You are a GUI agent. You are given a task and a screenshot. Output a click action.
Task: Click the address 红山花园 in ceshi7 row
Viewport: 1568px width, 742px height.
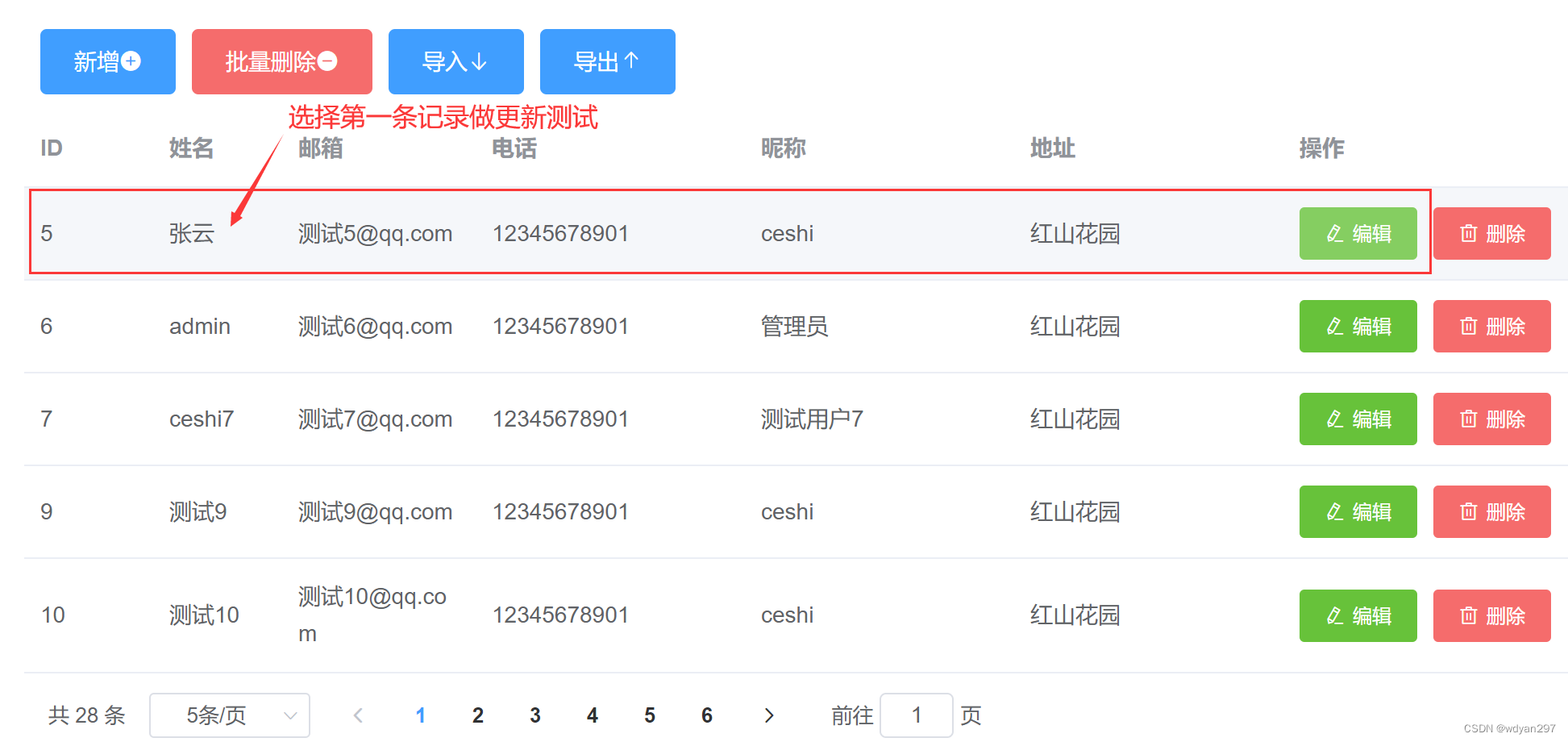[x=1075, y=419]
